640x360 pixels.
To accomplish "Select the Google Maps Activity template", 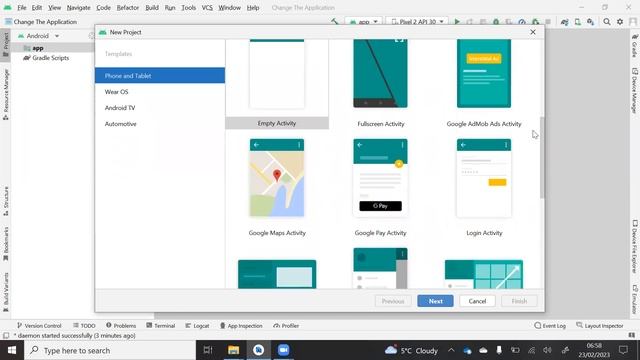I will pos(277,188).
